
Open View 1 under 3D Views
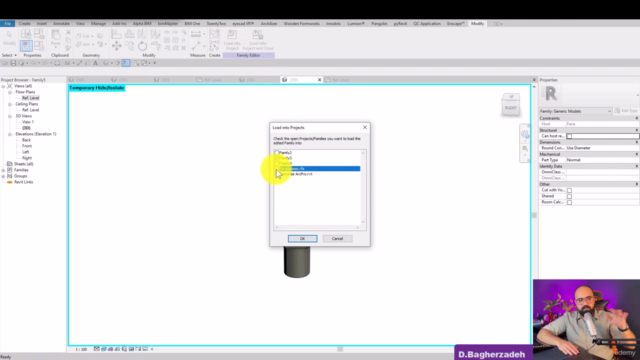click(28, 122)
